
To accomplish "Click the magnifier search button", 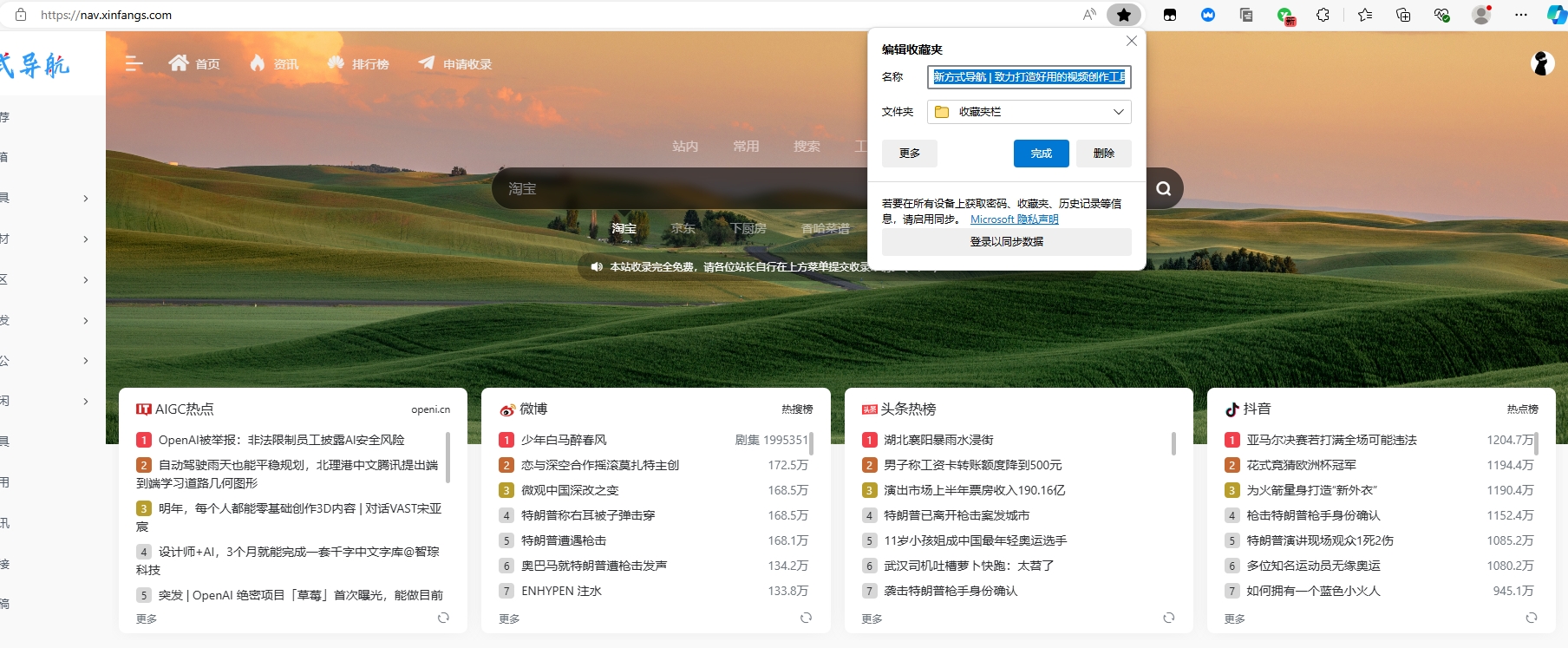I will click(1163, 188).
